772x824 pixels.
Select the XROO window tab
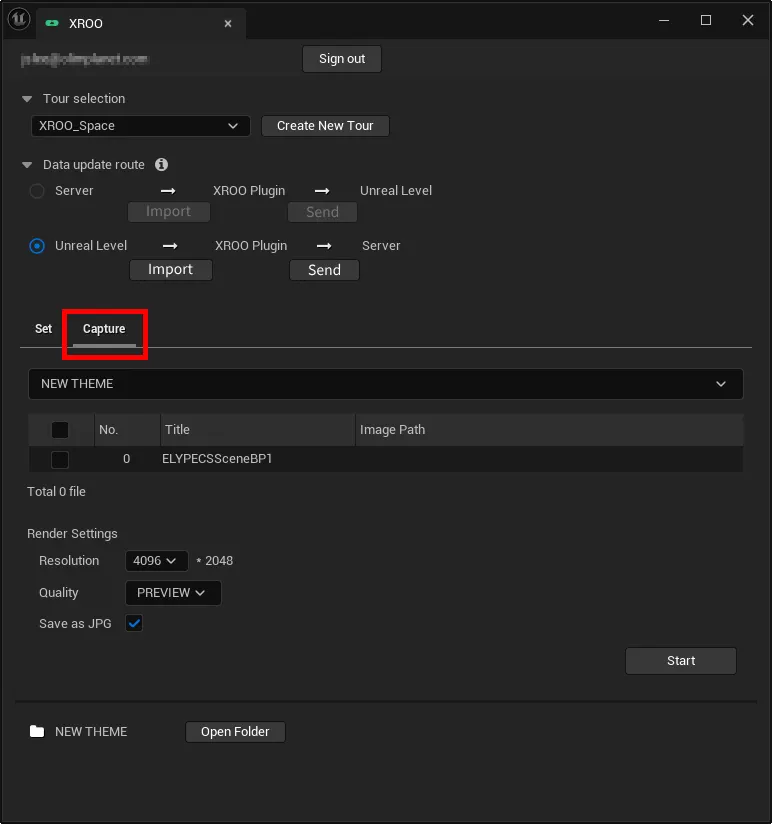pos(141,24)
